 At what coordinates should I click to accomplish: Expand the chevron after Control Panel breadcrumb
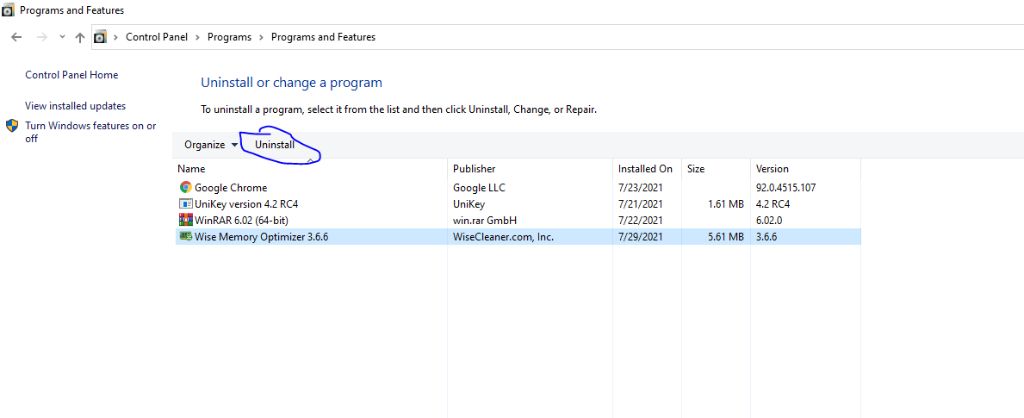197,37
